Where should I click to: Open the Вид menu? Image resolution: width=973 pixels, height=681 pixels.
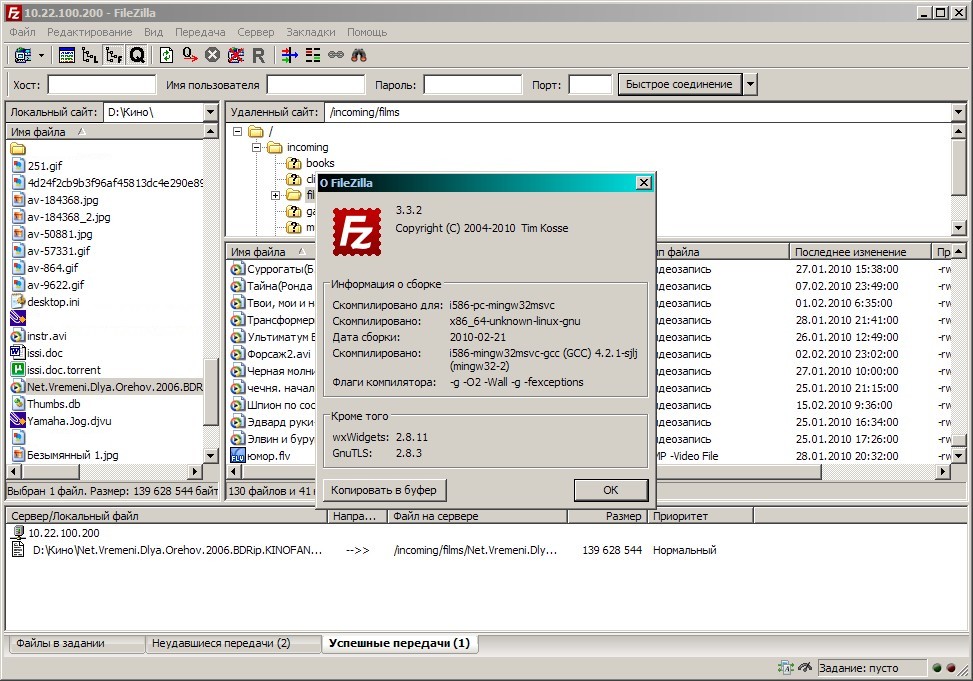(153, 32)
